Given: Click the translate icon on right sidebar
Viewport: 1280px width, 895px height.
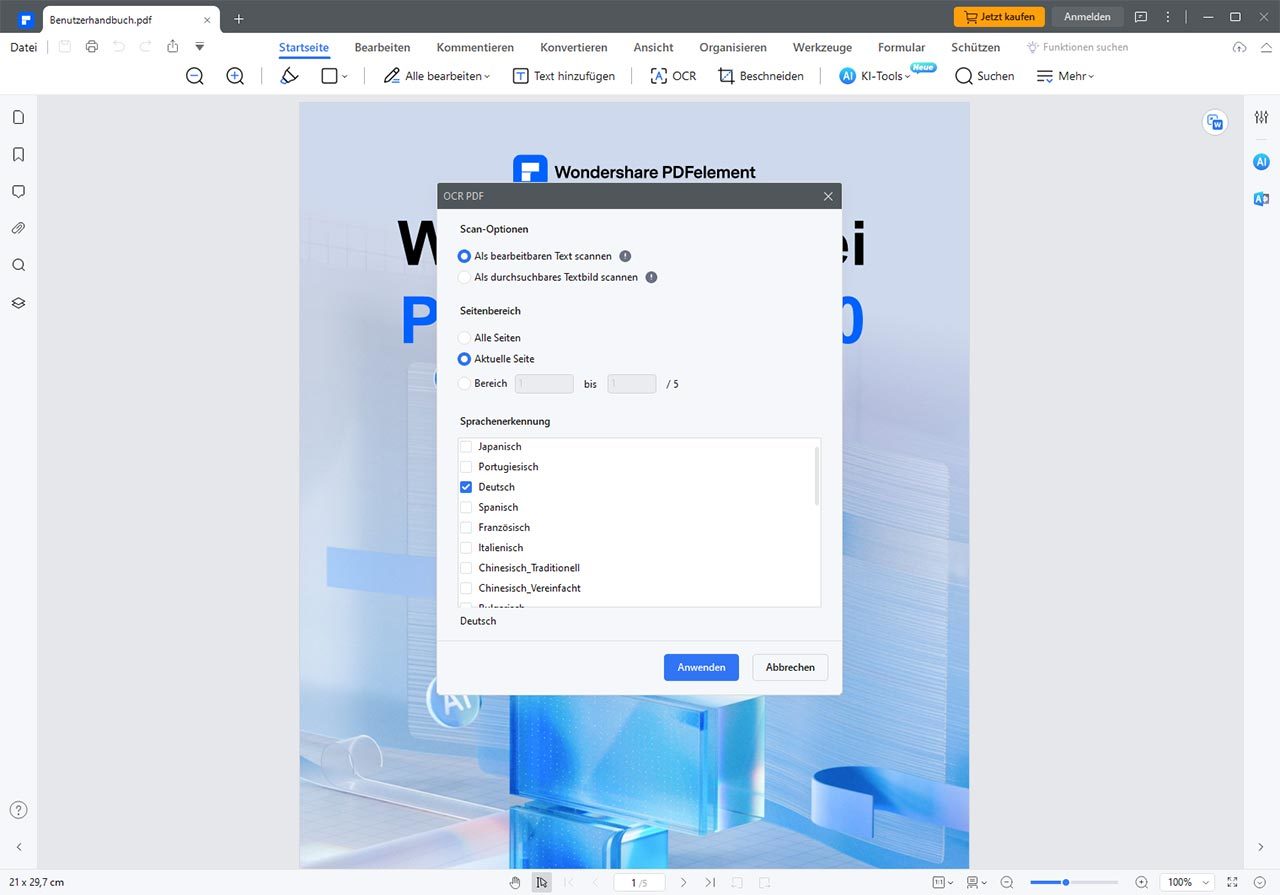Looking at the screenshot, I should coord(1261,199).
